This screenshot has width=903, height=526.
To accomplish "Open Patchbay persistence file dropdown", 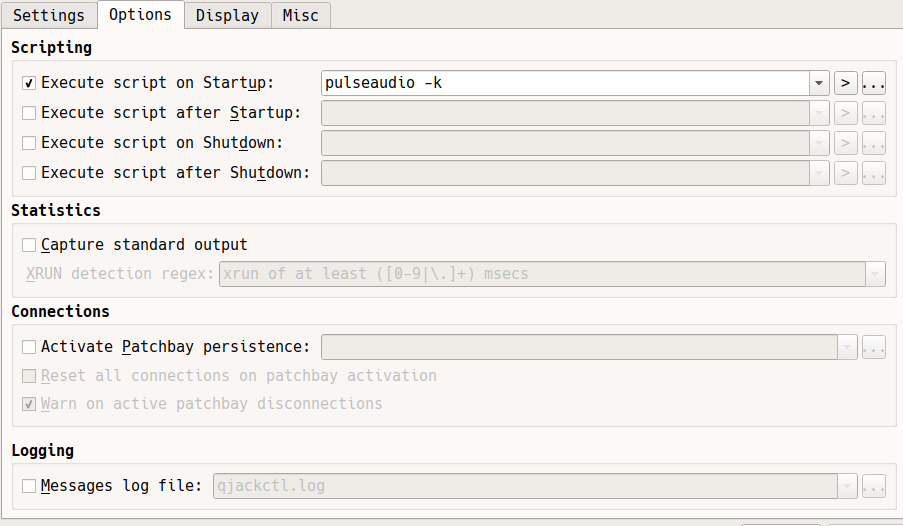I will (848, 347).
